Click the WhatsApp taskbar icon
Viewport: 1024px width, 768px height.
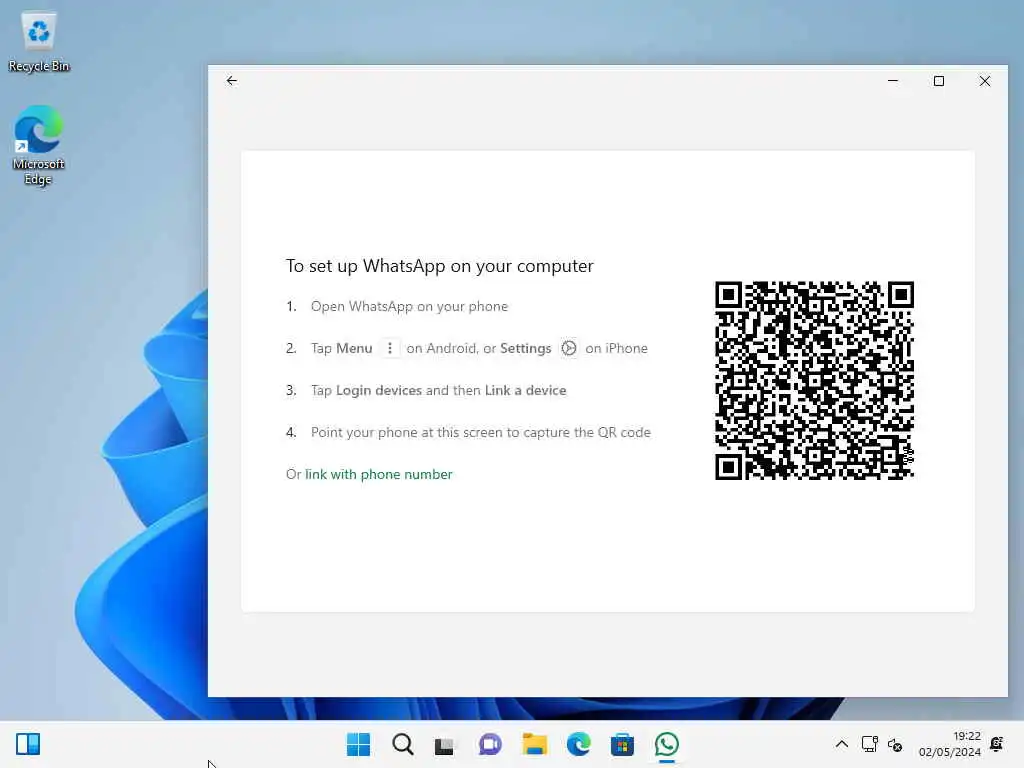point(666,744)
